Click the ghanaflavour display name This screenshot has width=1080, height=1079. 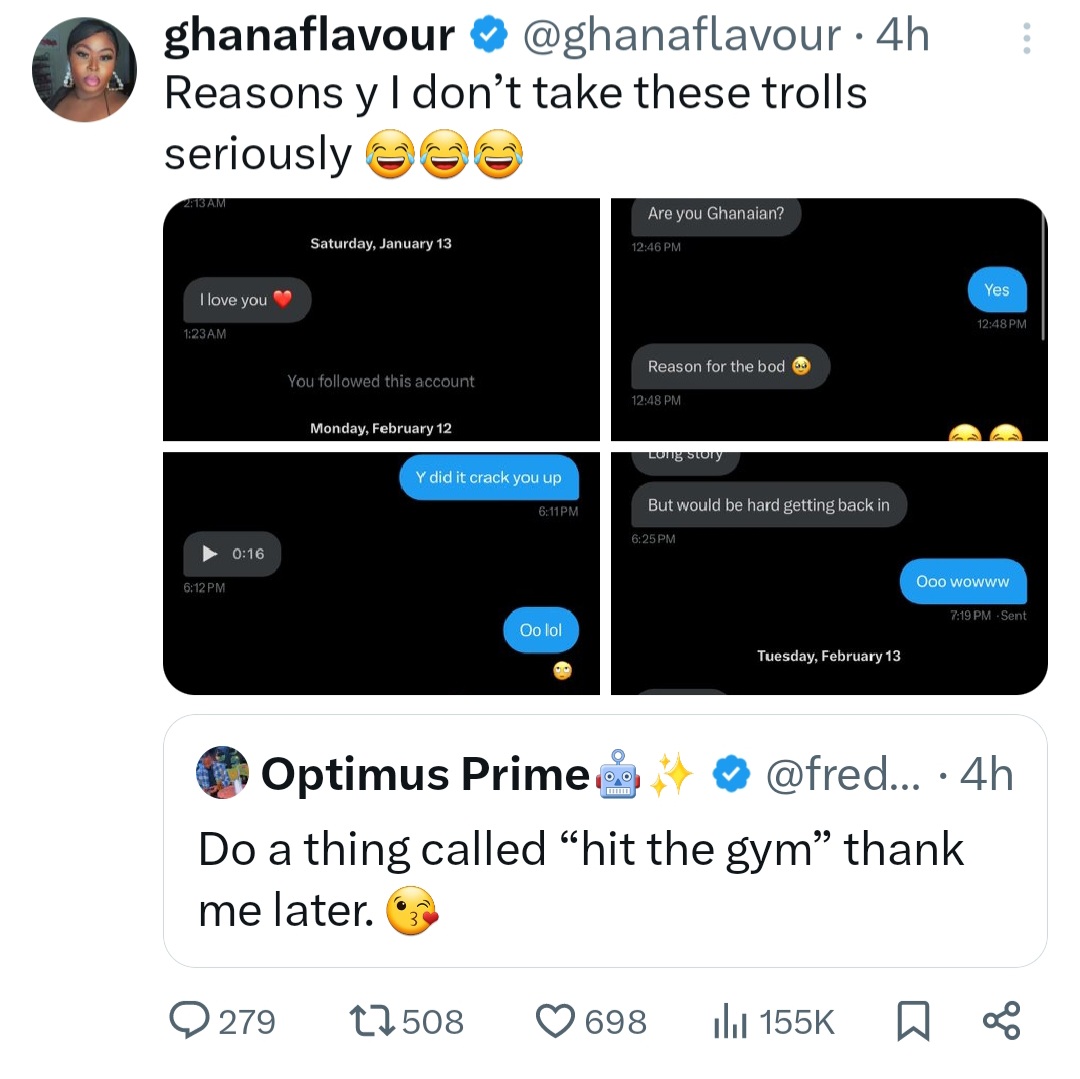click(x=309, y=36)
